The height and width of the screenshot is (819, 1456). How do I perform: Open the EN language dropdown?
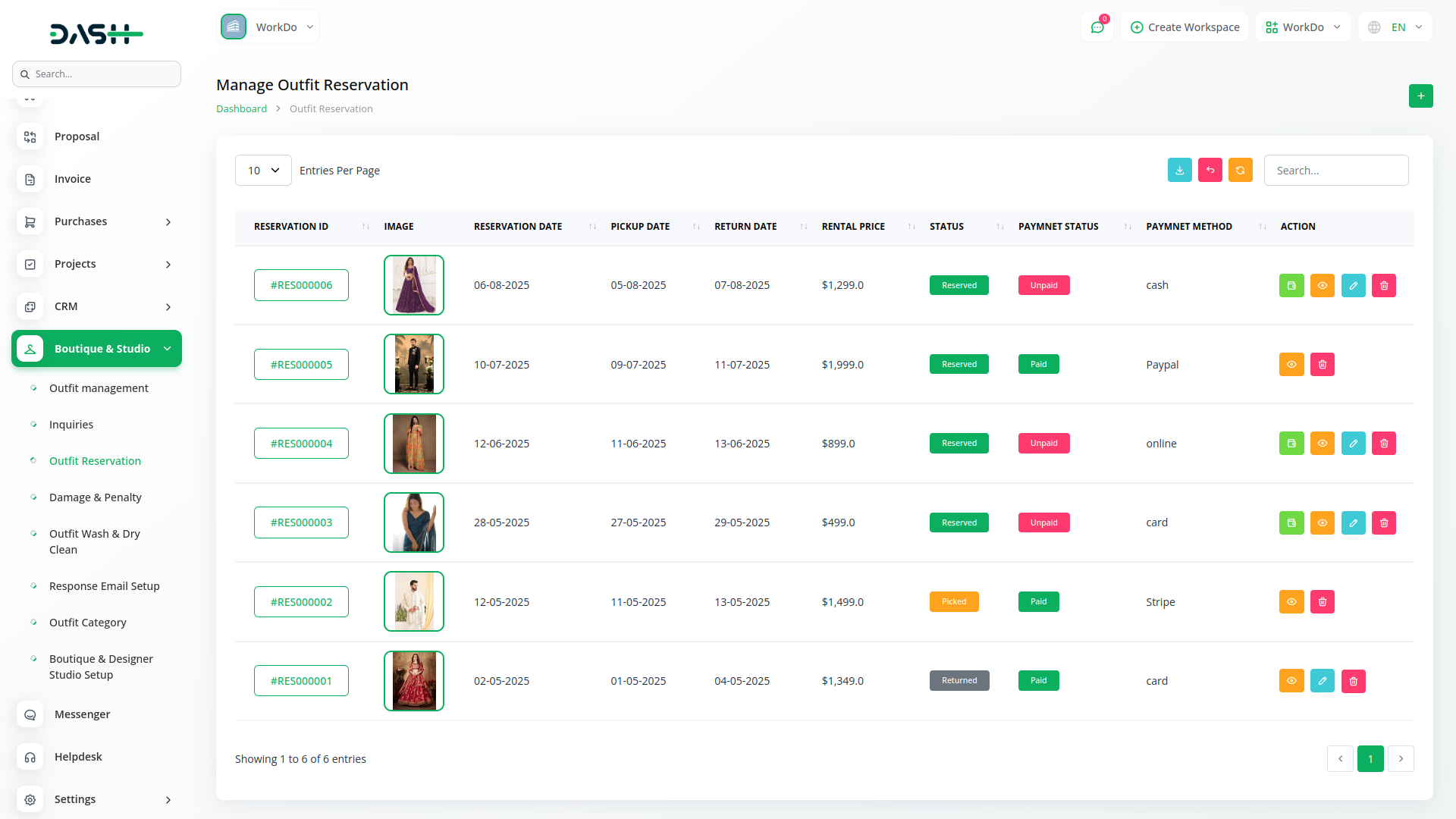point(1396,27)
